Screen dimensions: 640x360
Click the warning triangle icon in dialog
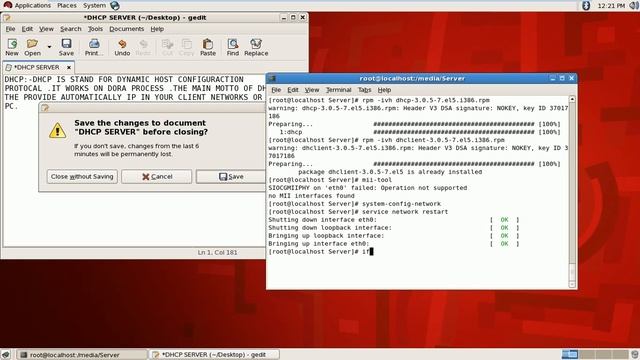click(x=58, y=131)
